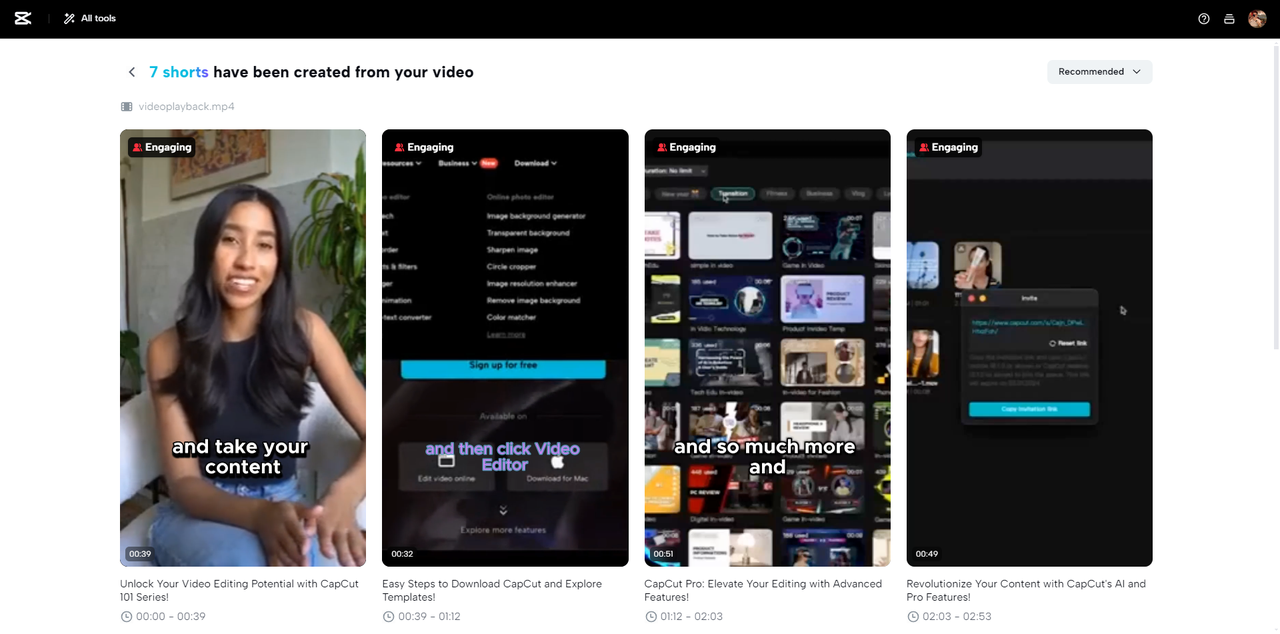
Task: Click the clock icon beside 02:03 - 02:53
Action: [x=913, y=617]
